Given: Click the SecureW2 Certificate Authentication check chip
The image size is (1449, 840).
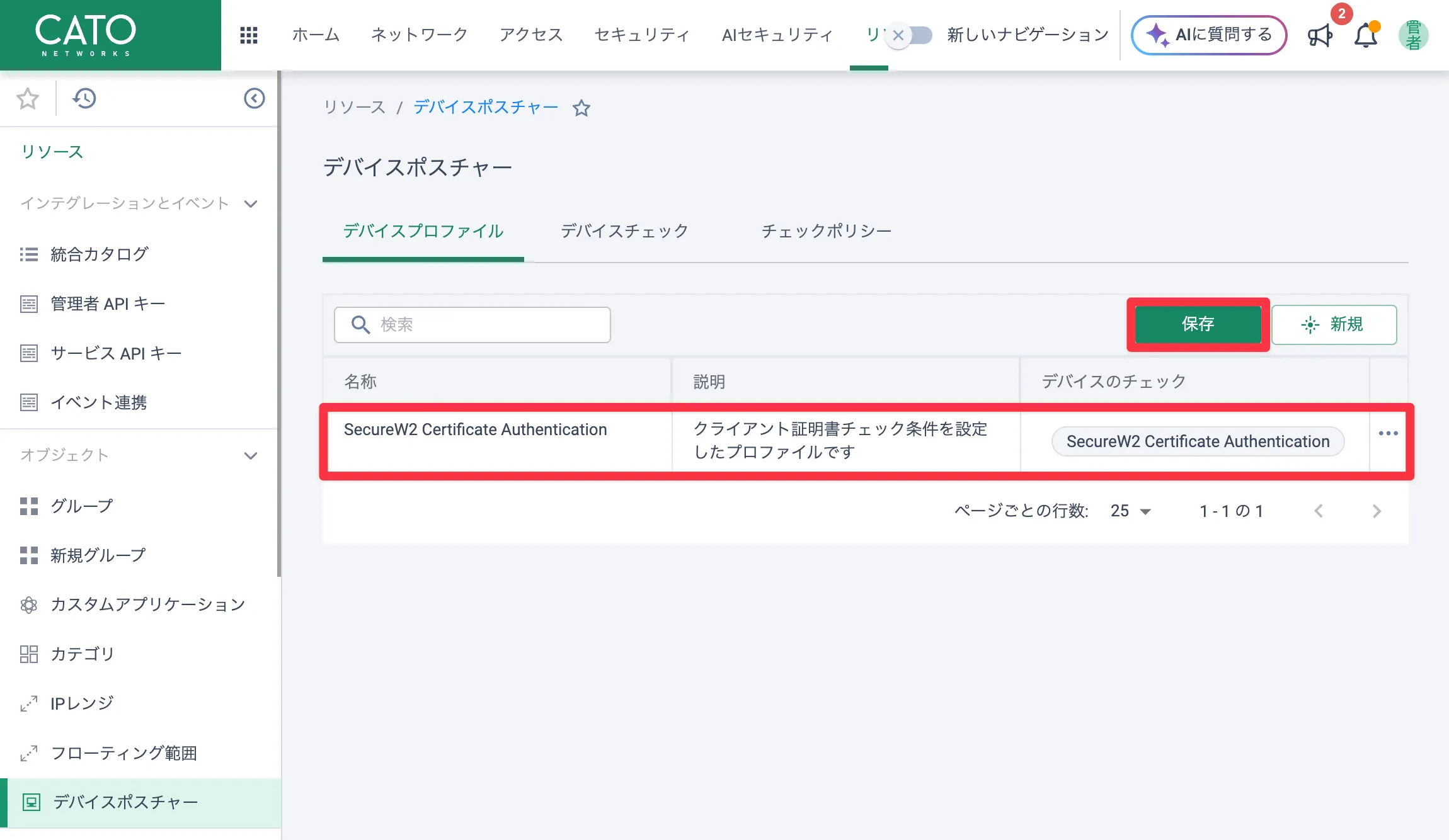Looking at the screenshot, I should point(1198,441).
